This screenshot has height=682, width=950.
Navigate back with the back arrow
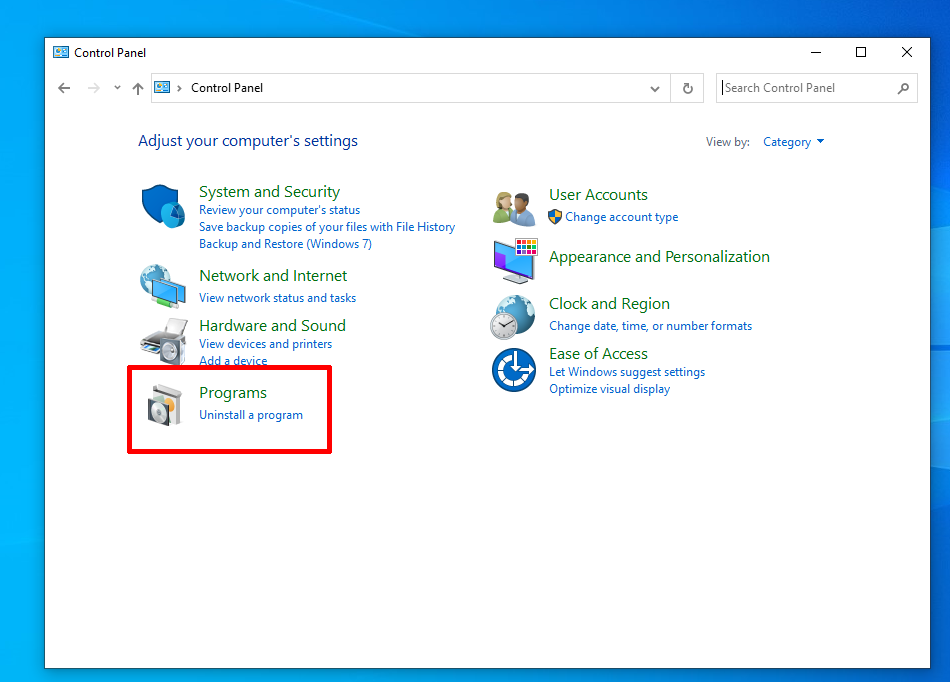pos(64,88)
